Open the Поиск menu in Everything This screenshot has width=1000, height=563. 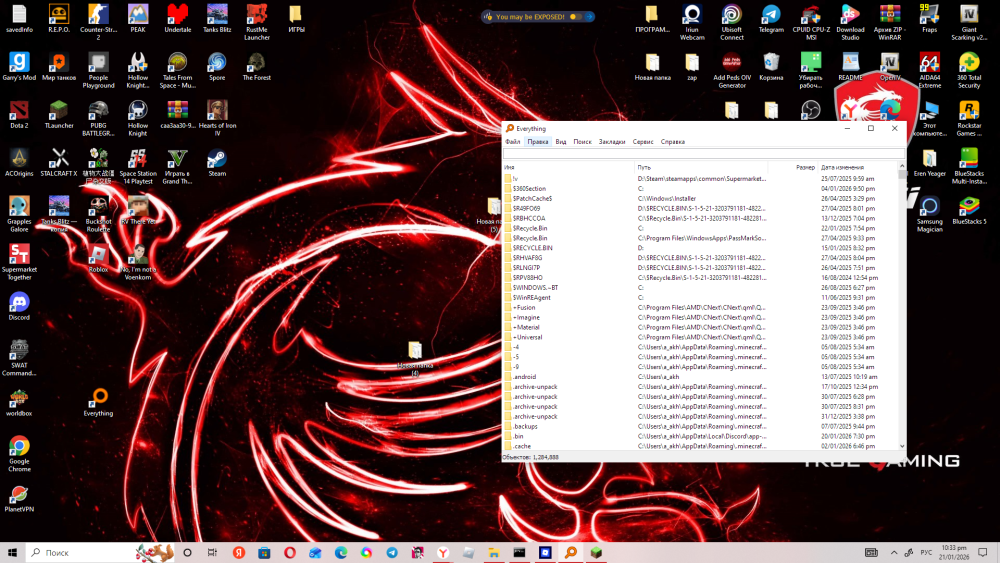(582, 142)
